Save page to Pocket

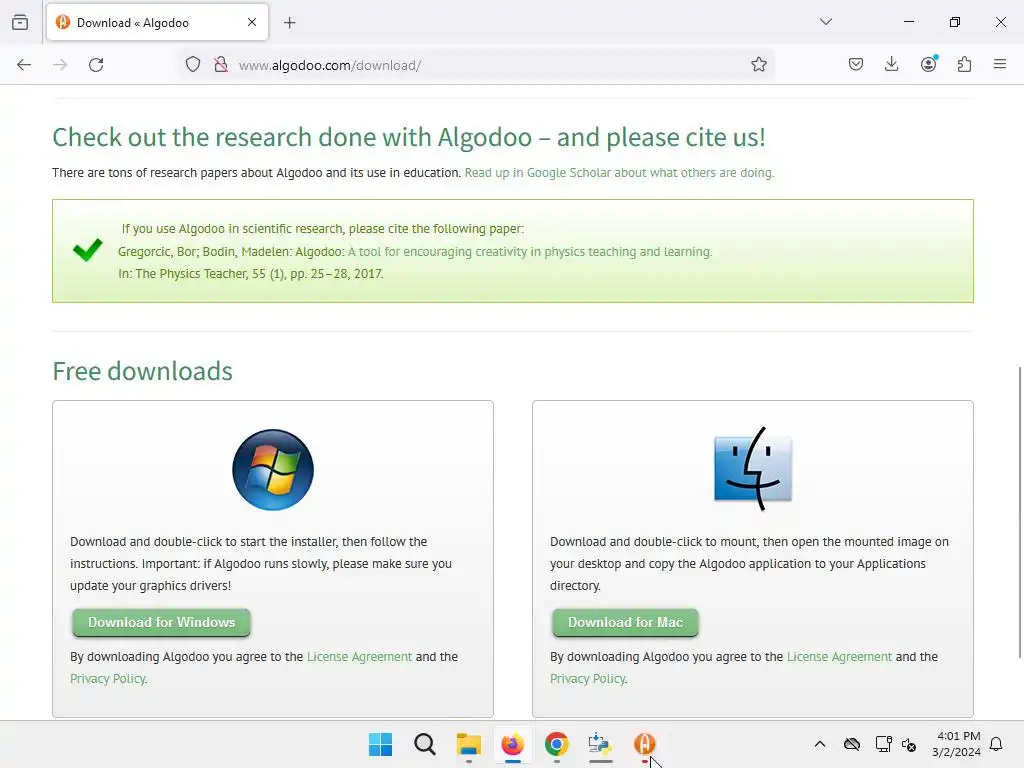click(856, 64)
